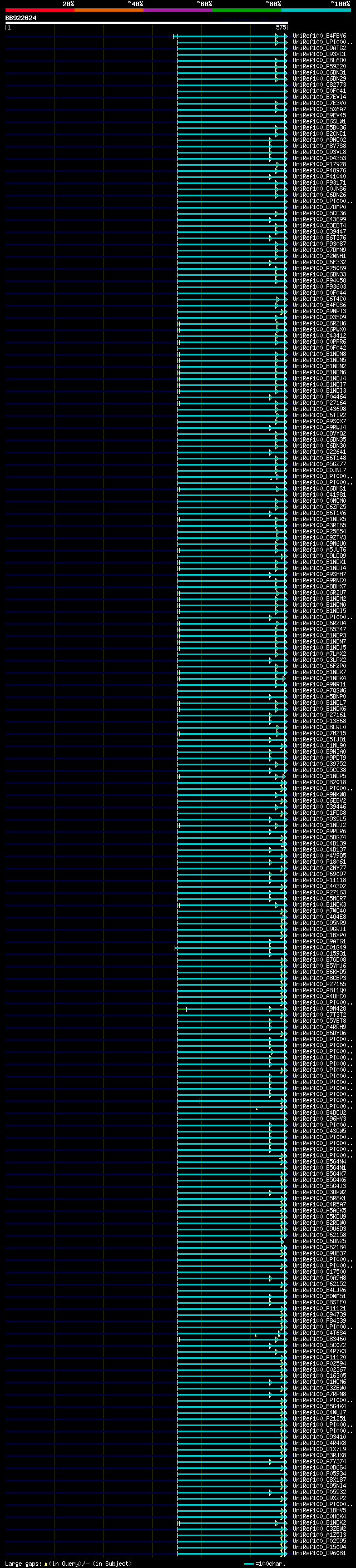Click the UniRef100_A9S9L5 label
The height and width of the screenshot is (1568, 356).
coord(319,819)
